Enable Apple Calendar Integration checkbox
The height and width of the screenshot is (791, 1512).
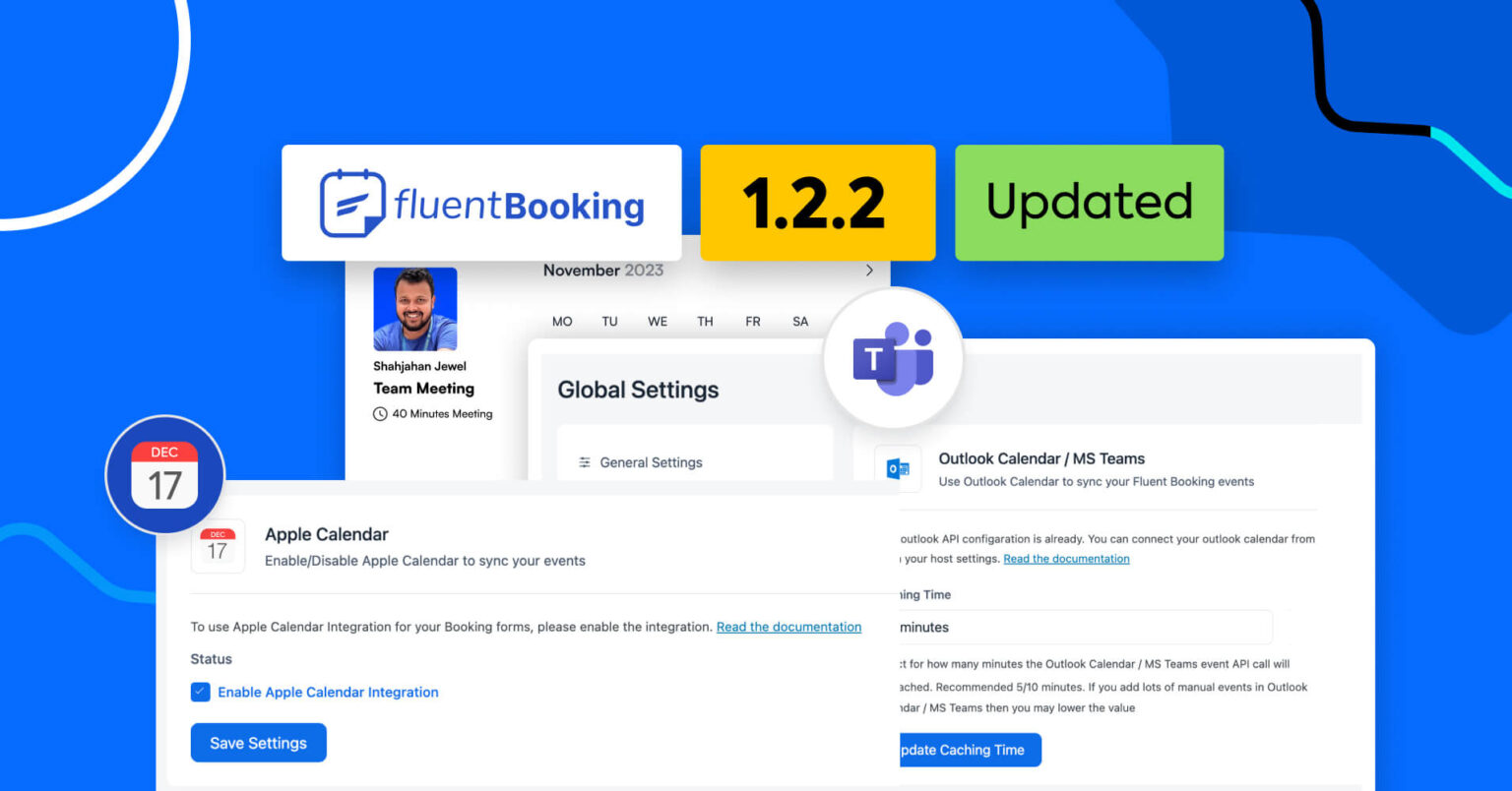201,692
